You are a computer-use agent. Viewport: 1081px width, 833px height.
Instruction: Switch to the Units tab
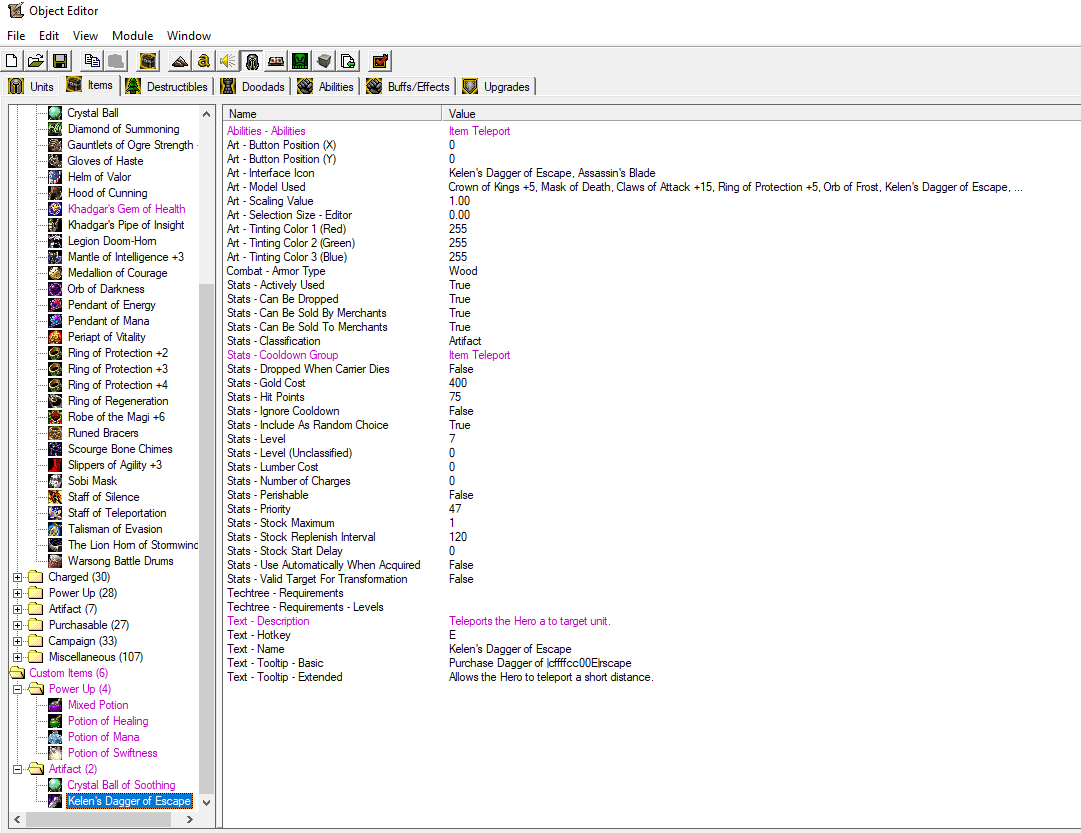pos(32,86)
